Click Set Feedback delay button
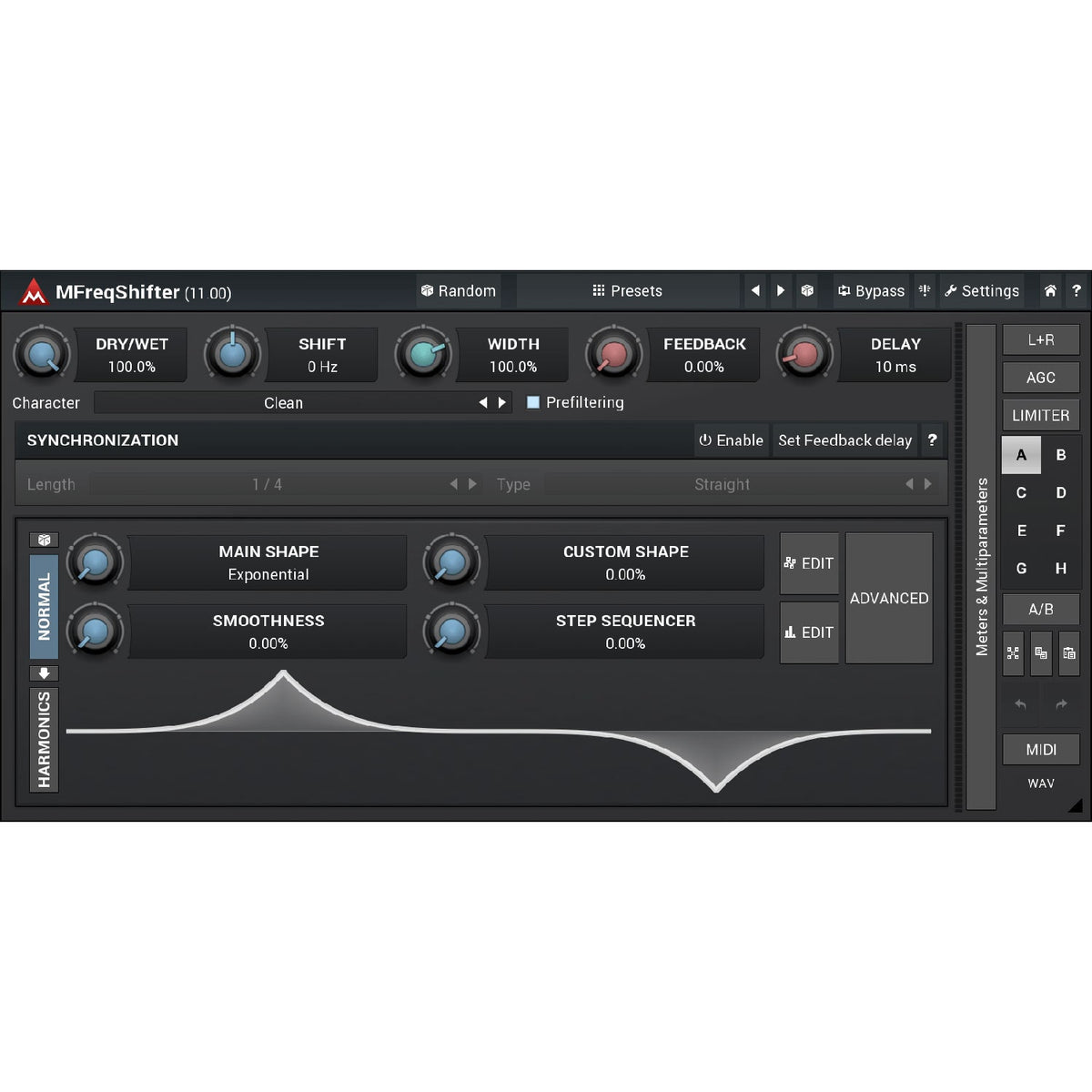This screenshot has width=1092, height=1092. tap(844, 440)
